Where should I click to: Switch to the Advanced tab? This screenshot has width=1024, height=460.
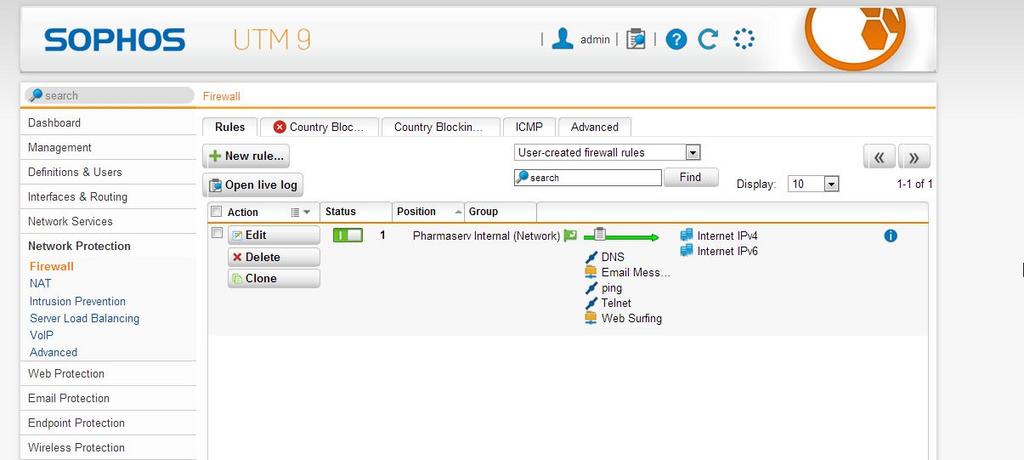(x=594, y=127)
